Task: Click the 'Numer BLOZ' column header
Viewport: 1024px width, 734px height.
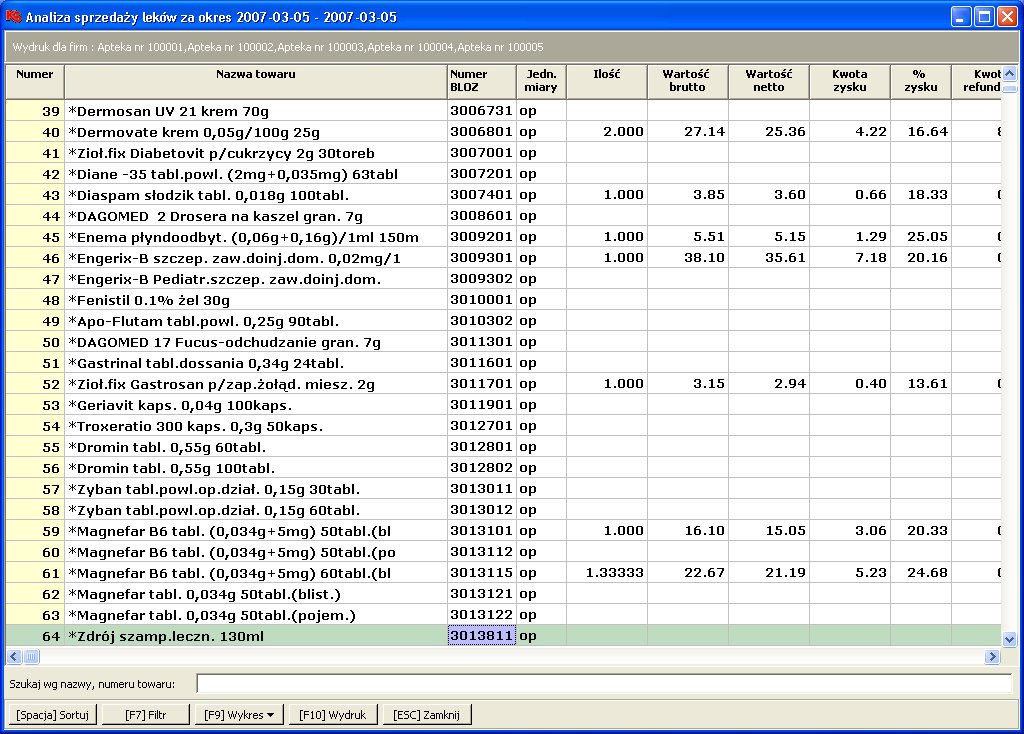Action: pyautogui.click(x=481, y=80)
